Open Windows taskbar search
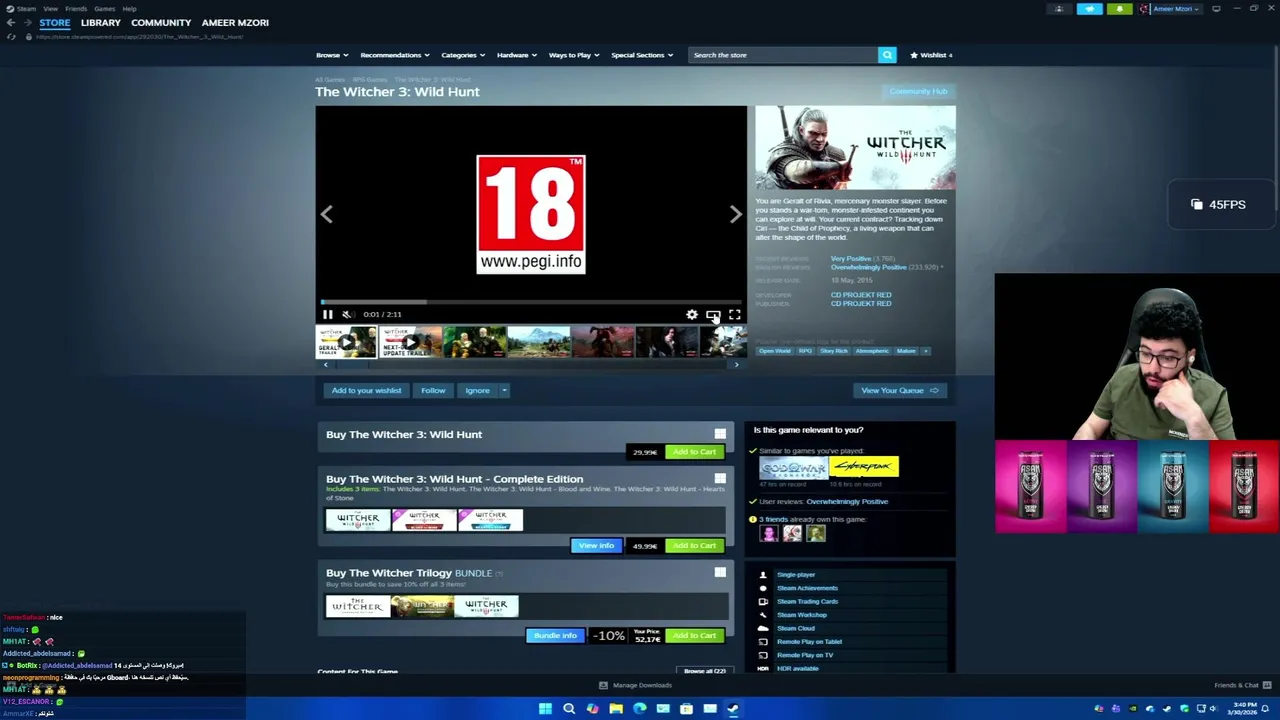1280x720 pixels. click(x=569, y=709)
